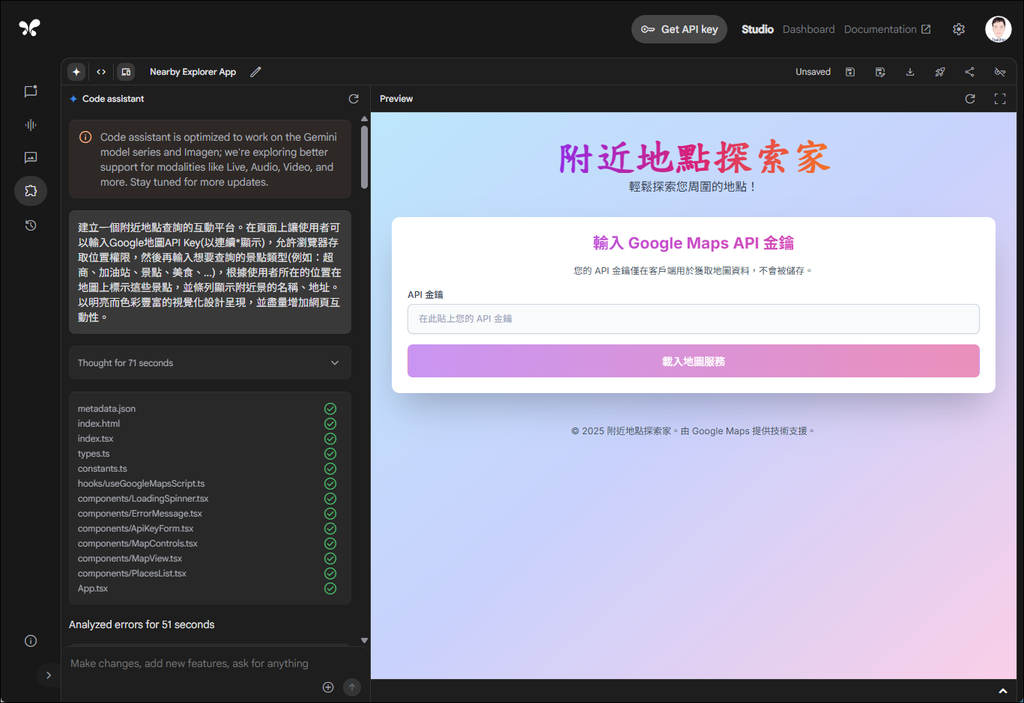Viewport: 1024px width, 703px height.
Task: Open the media generation page from the sidebar
Action: (x=31, y=157)
